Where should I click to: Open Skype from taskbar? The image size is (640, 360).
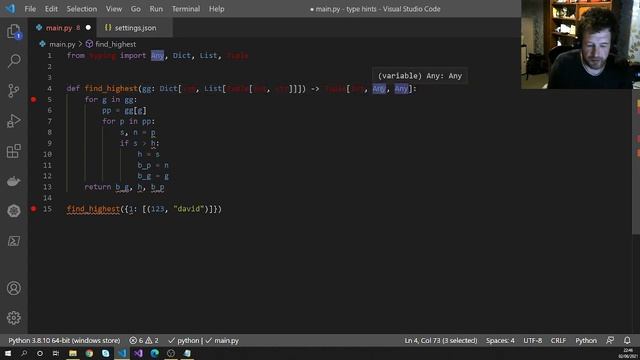click(106, 353)
